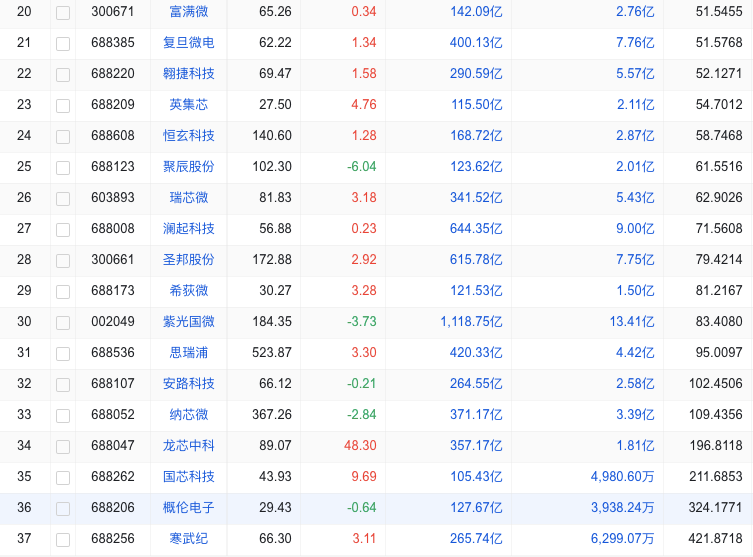Check the box in row 22 翱捷科技
Screen dimensions: 753x557
pos(63,74)
